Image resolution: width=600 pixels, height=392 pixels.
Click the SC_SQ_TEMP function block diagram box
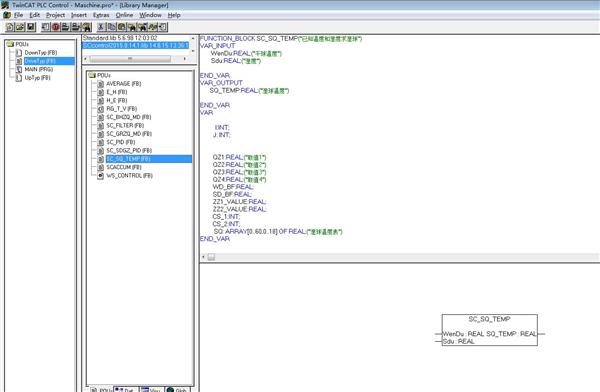(489, 330)
